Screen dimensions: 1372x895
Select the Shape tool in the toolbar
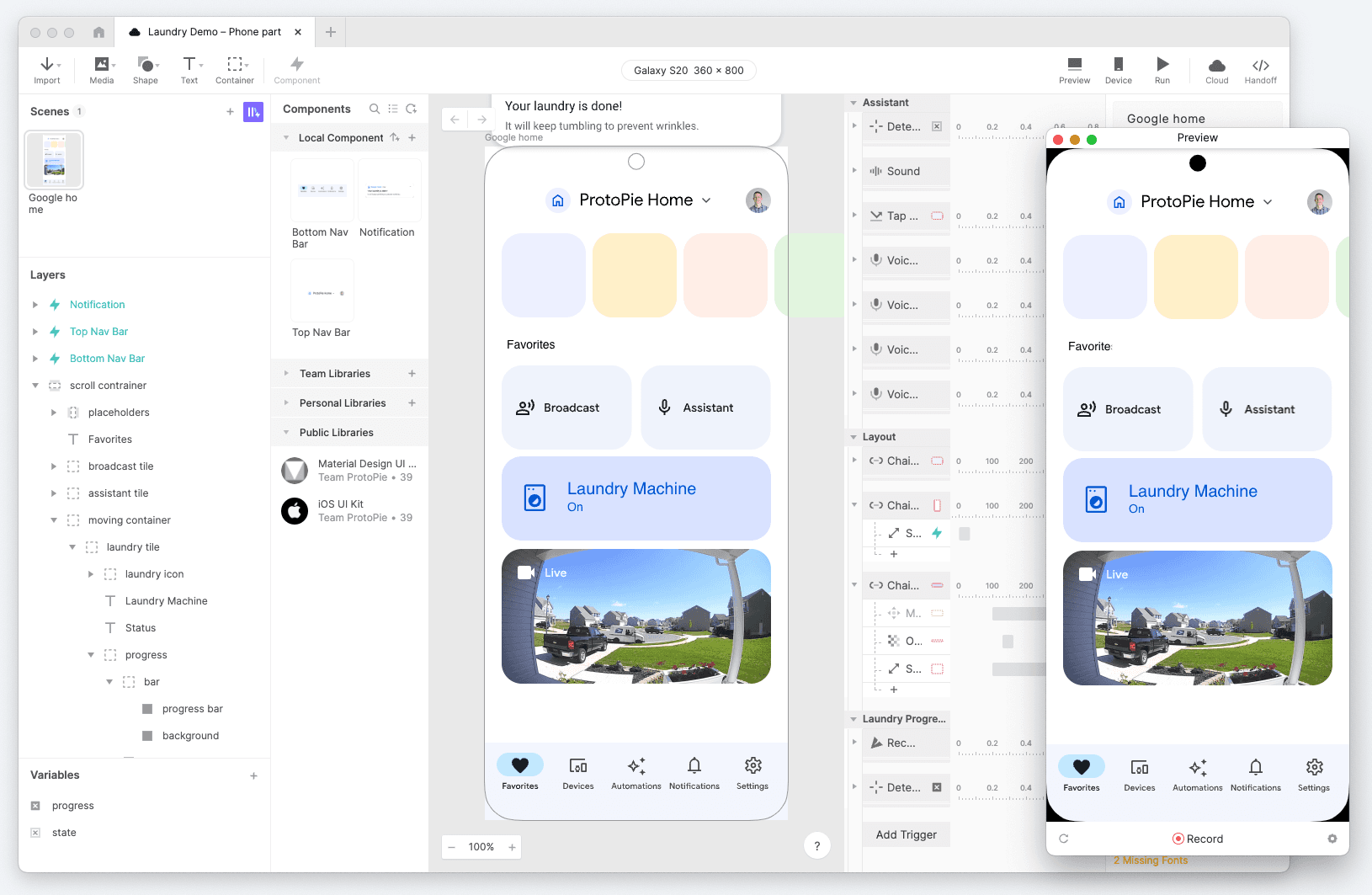point(145,70)
